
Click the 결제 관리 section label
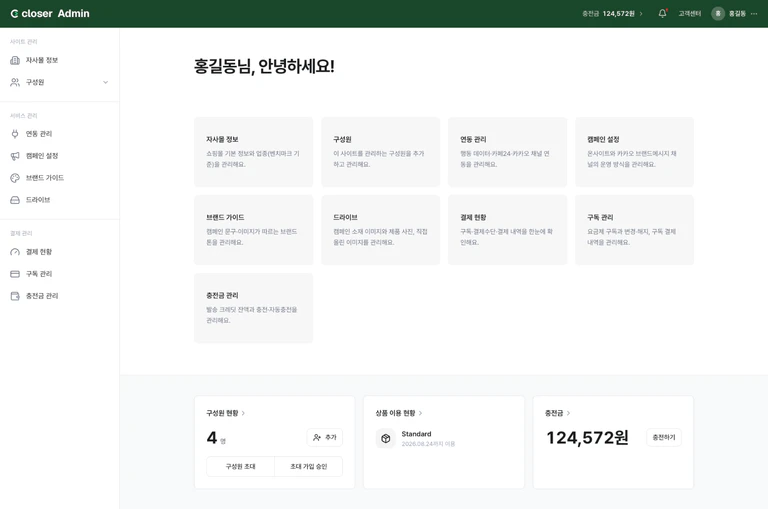(x=21, y=233)
